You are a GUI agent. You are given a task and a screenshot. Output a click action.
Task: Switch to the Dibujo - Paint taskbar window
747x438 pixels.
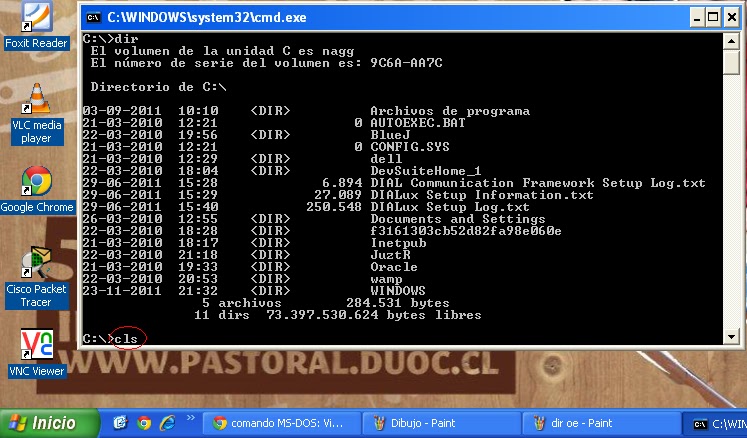tap(441, 423)
